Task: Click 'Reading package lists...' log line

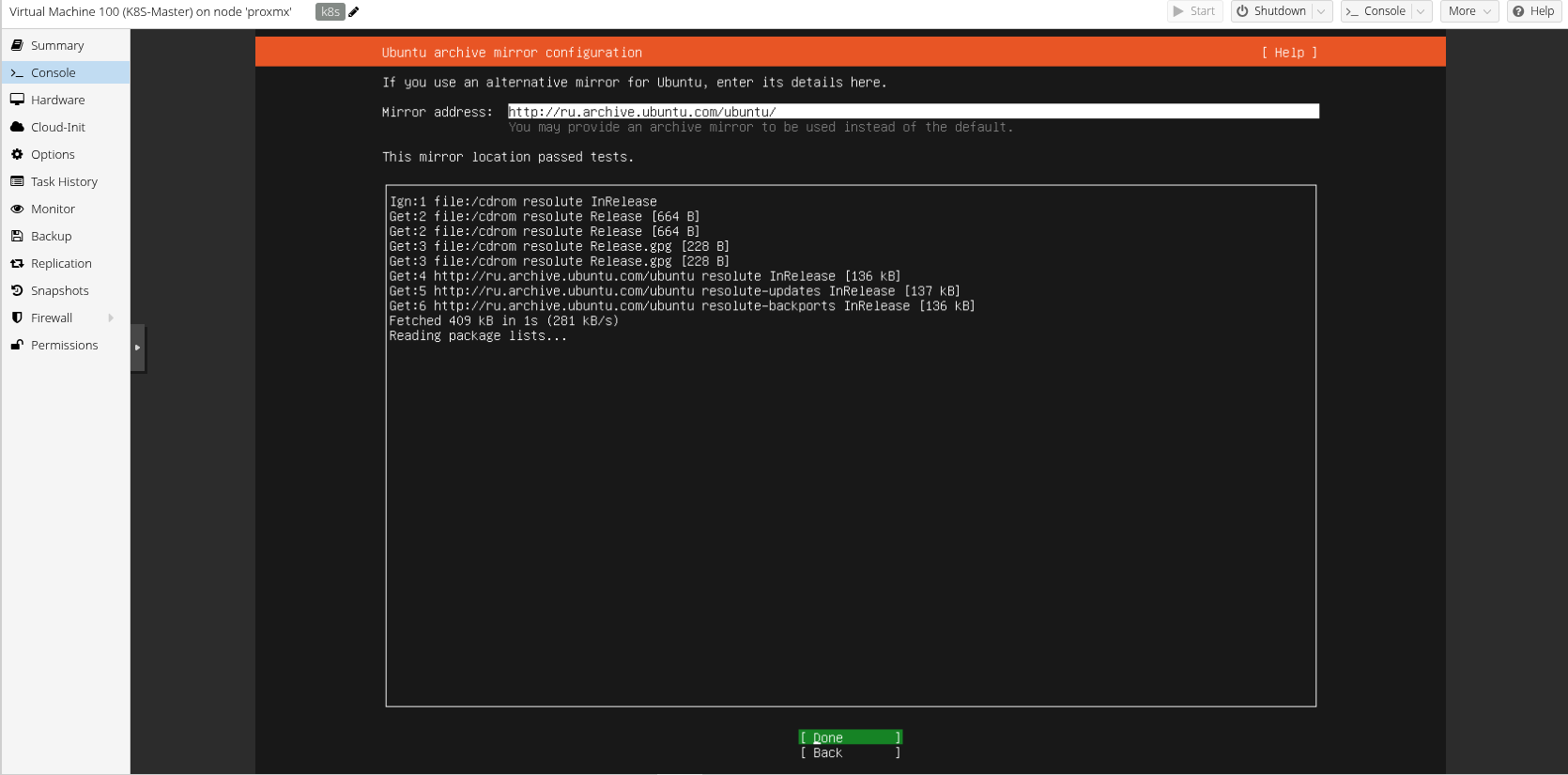Action: coord(478,336)
